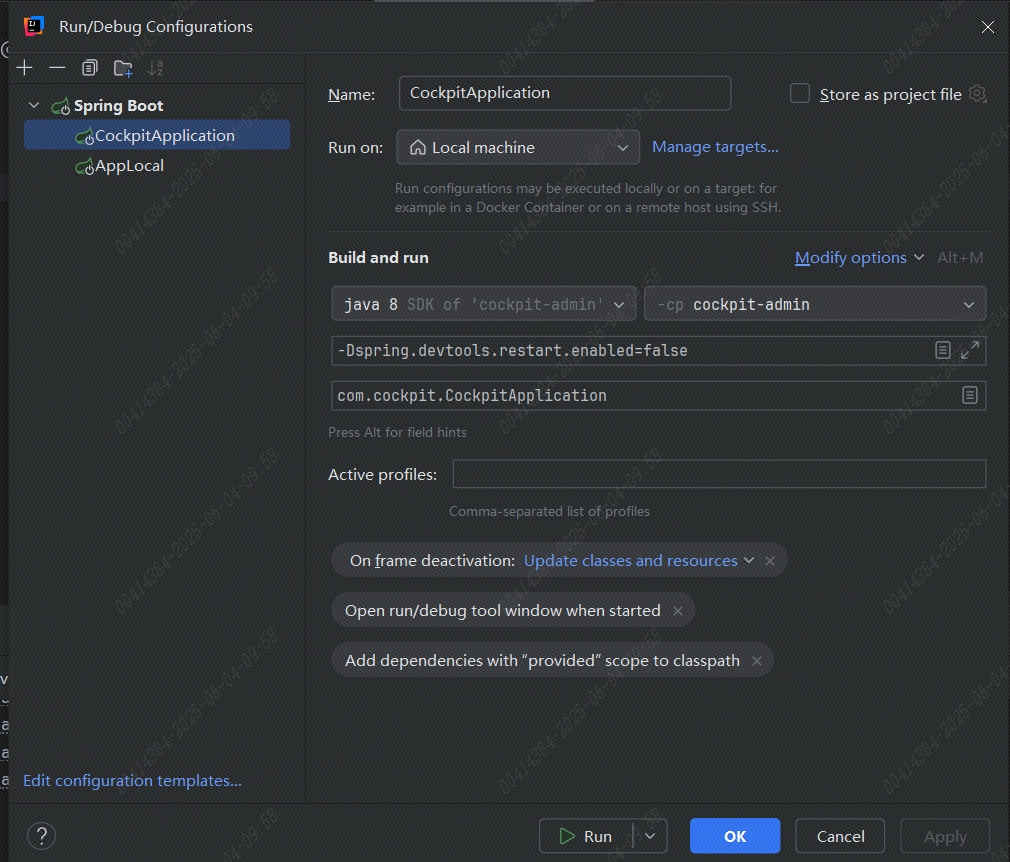Open the java 8 SDK dropdown
The image size is (1010, 862).
pyautogui.click(x=483, y=304)
